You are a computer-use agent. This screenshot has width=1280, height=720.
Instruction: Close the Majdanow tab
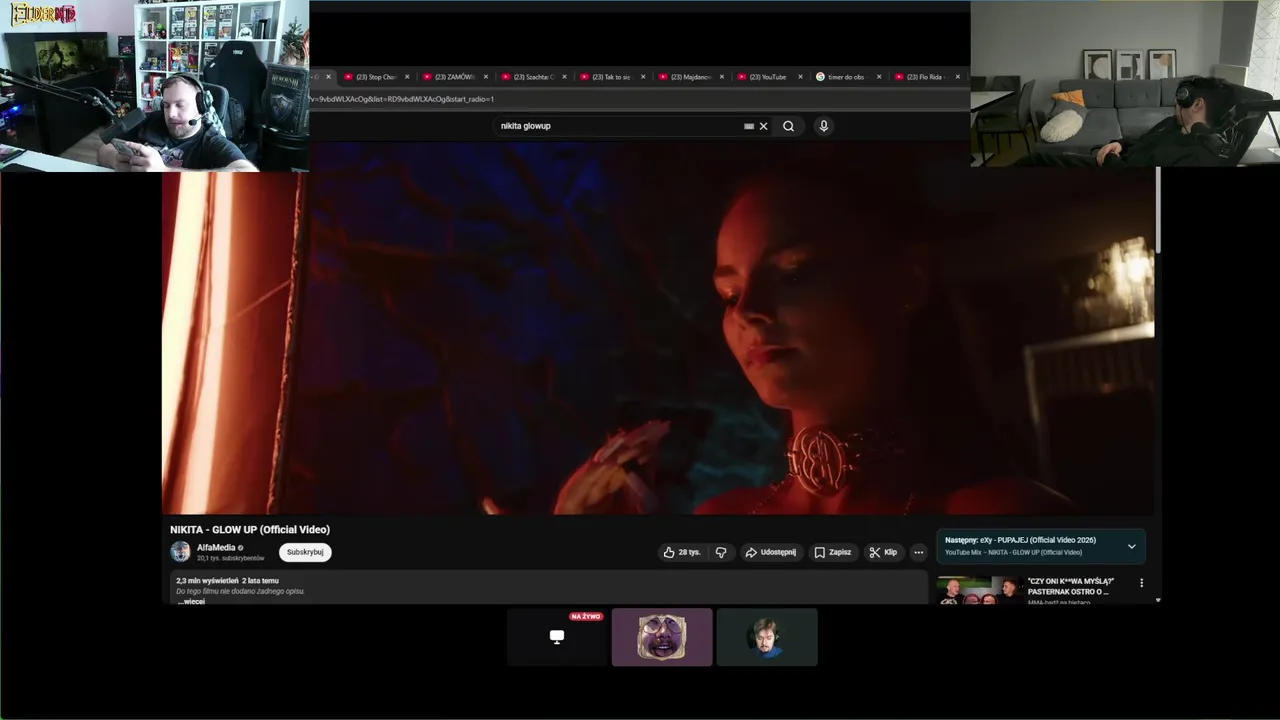721,77
